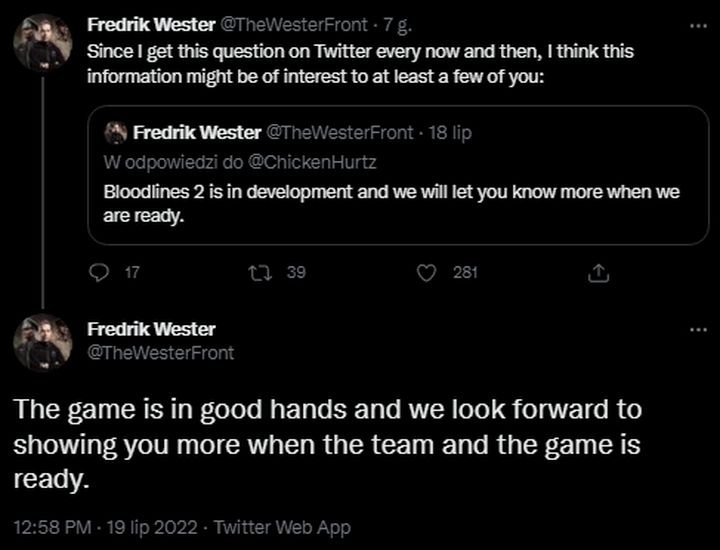Visit the @TheWesterFront handle under the main tweet
This screenshot has height=550, width=720.
[x=161, y=351]
